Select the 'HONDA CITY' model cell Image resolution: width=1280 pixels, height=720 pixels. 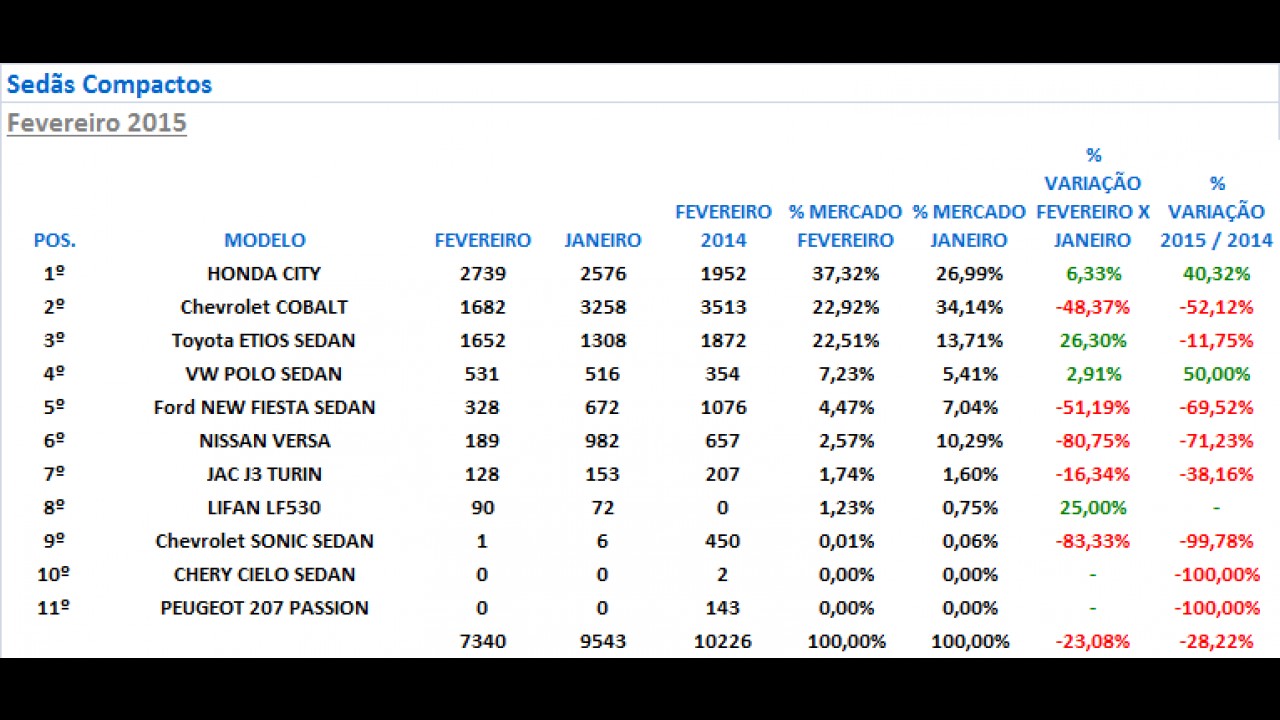coord(264,274)
